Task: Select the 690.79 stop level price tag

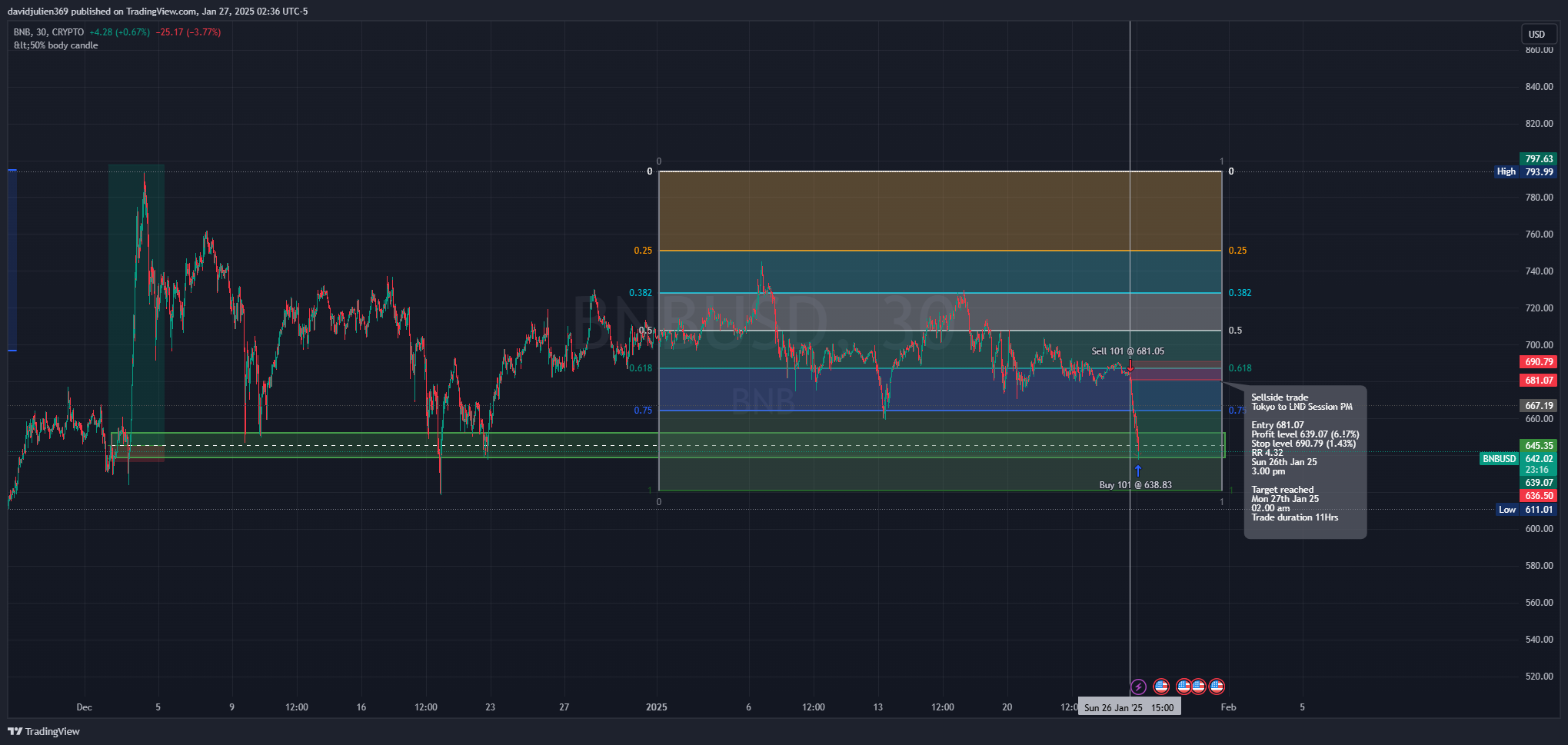Action: click(1539, 361)
